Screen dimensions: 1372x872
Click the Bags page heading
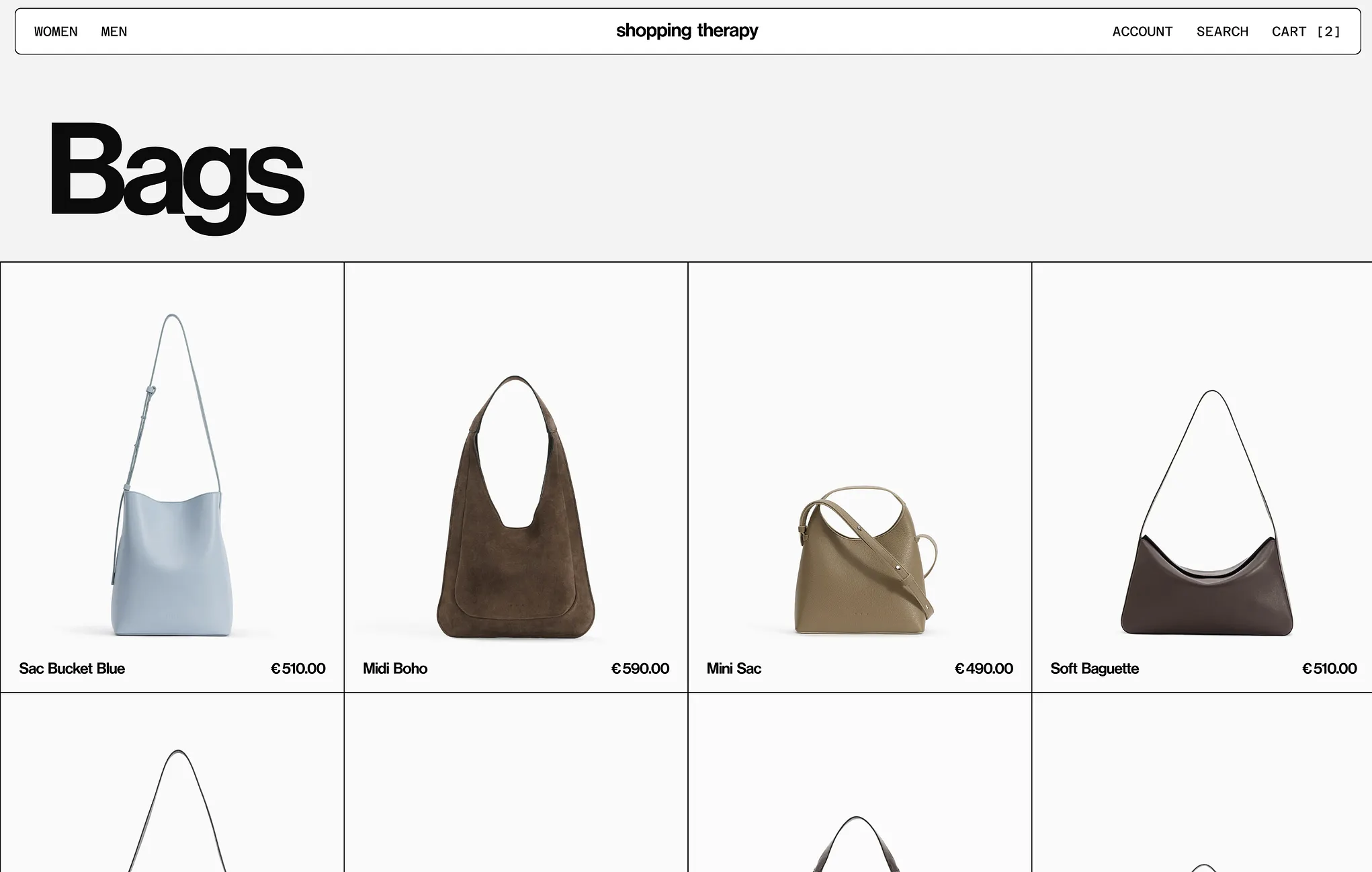tap(177, 173)
